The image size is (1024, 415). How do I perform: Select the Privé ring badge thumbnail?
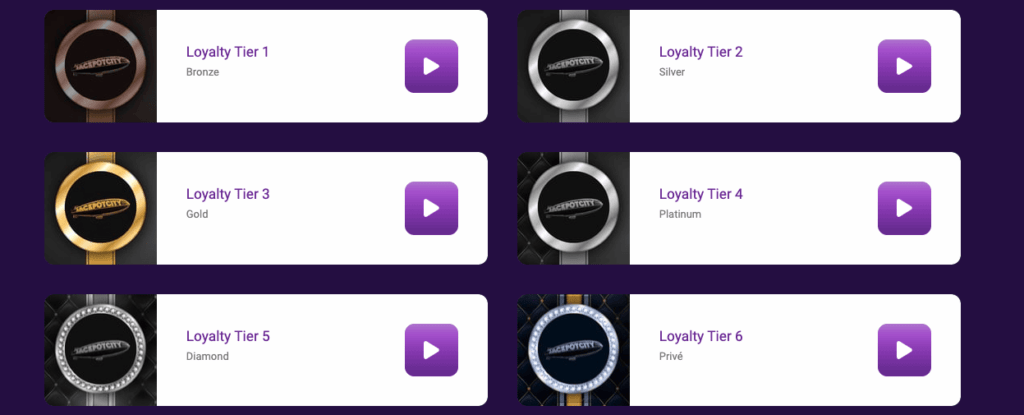pos(573,350)
